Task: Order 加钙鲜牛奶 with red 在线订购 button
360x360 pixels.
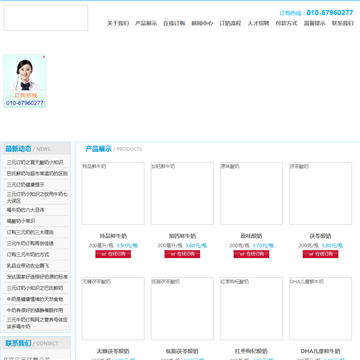Action: click(x=182, y=254)
